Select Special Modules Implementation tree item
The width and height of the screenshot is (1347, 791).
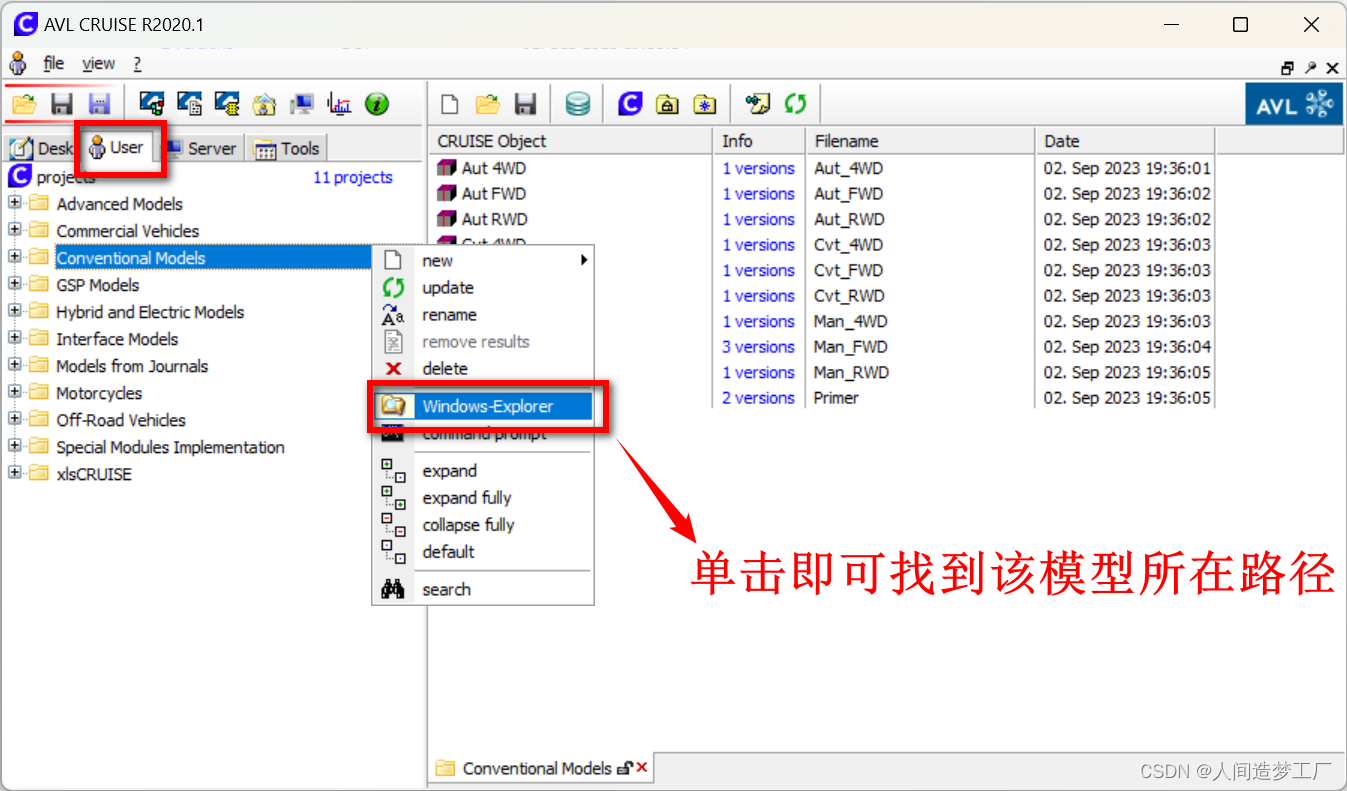[x=170, y=447]
